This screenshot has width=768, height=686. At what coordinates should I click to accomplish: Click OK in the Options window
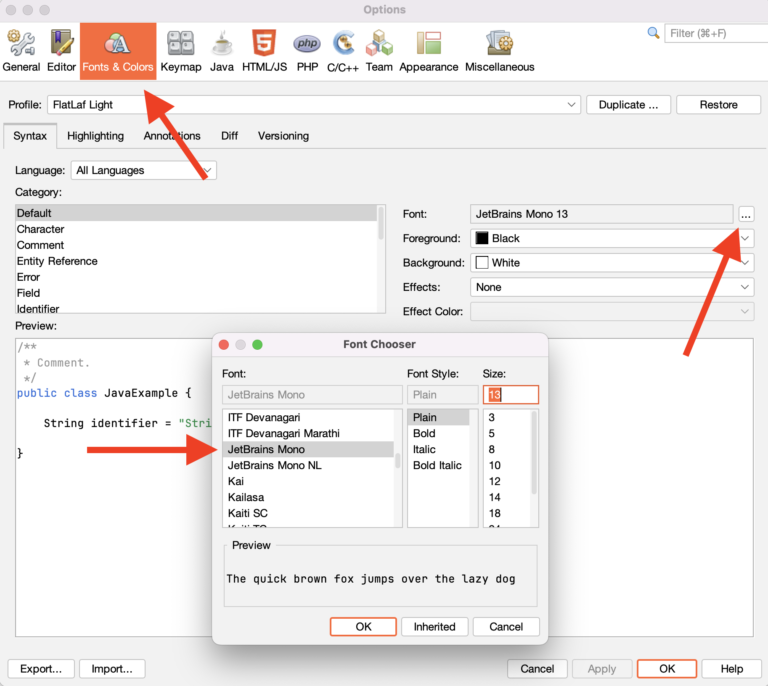point(667,669)
